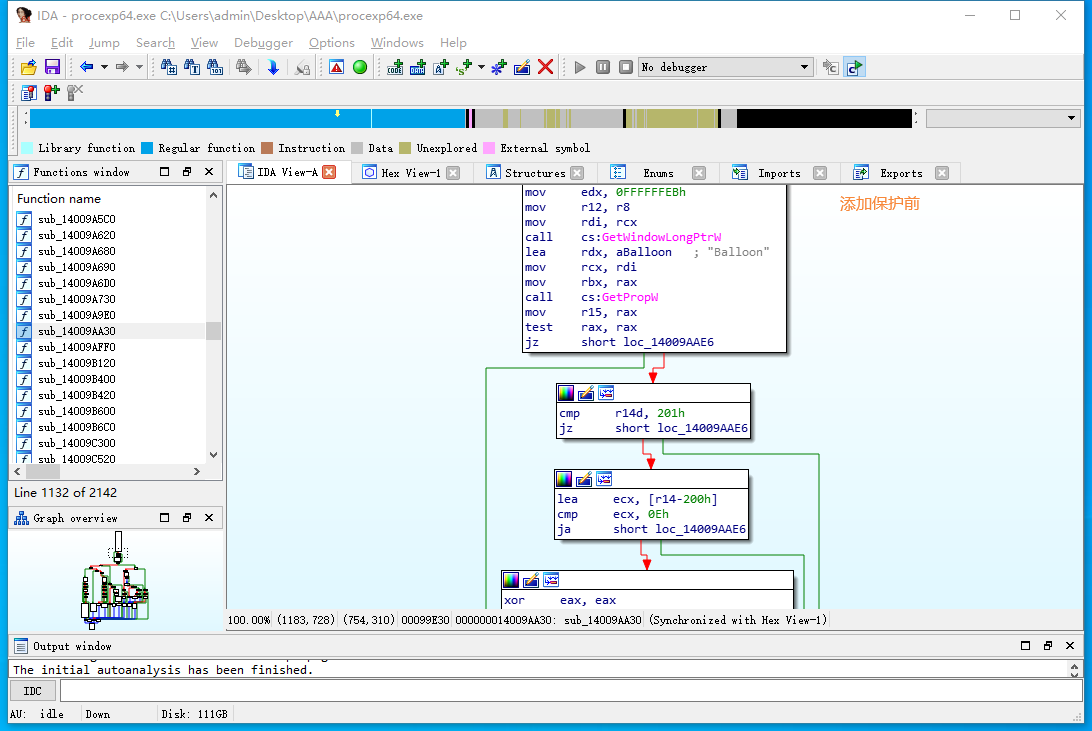Jump back with the blue left arrow
1092x731 pixels.
86,68
